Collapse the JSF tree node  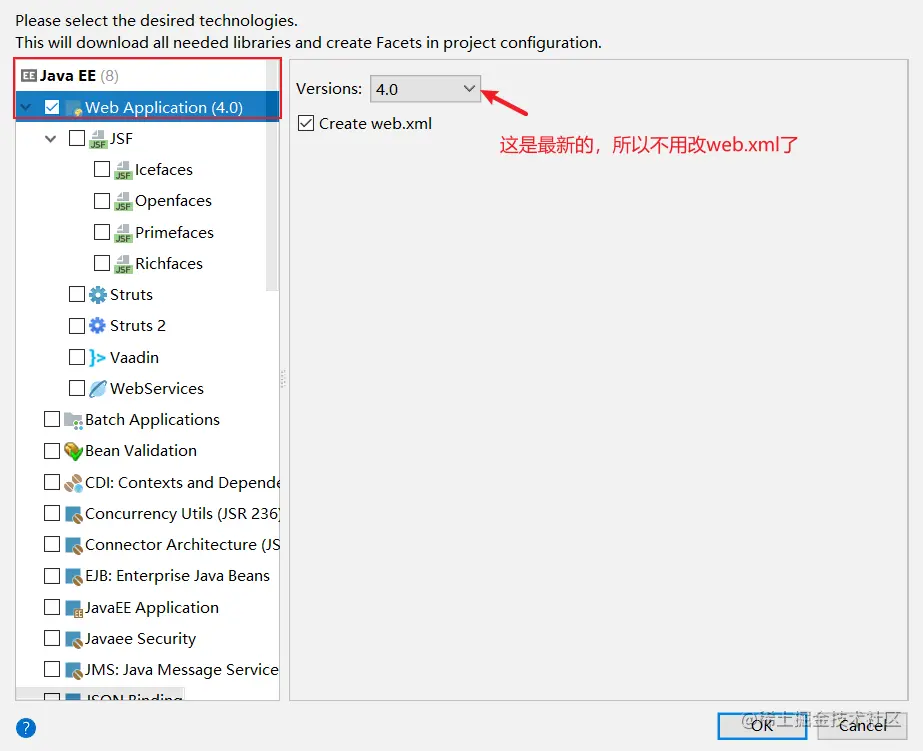point(51,139)
